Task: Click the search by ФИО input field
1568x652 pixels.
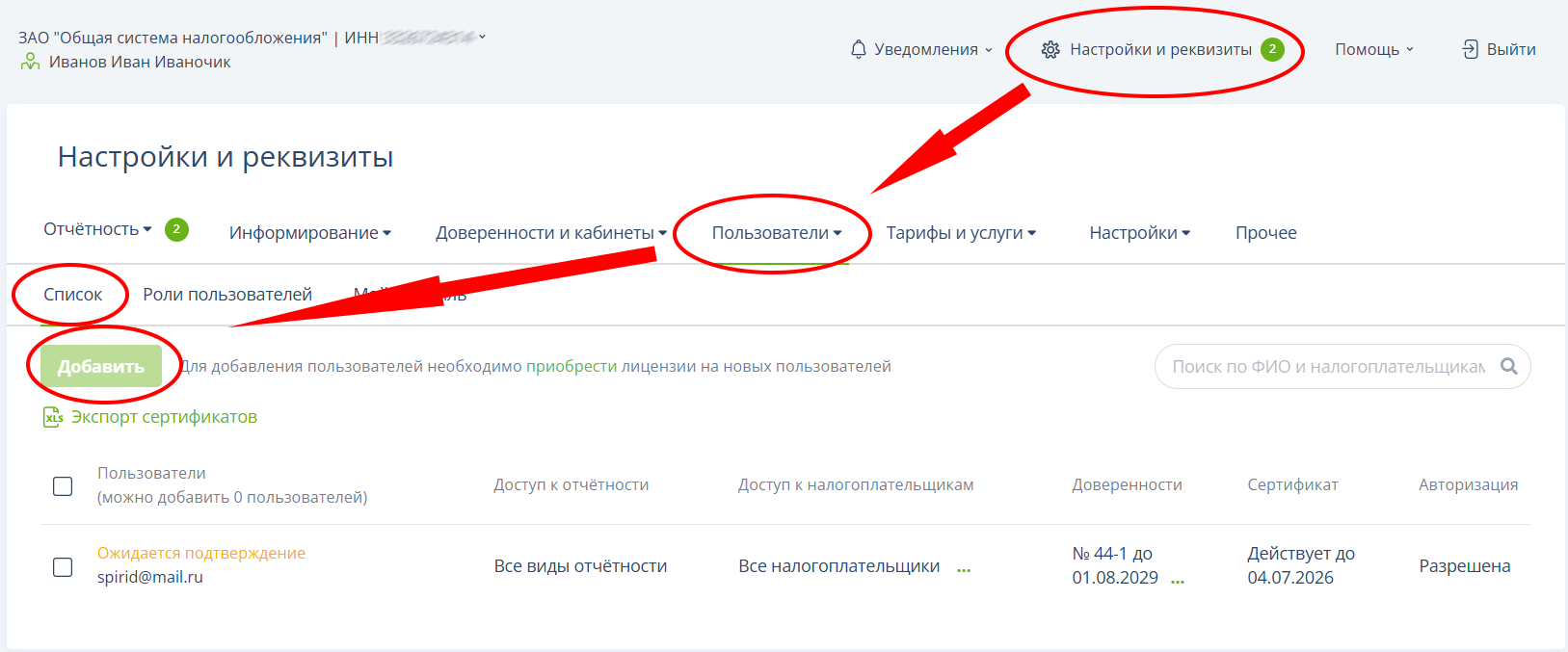Action: click(x=1327, y=367)
